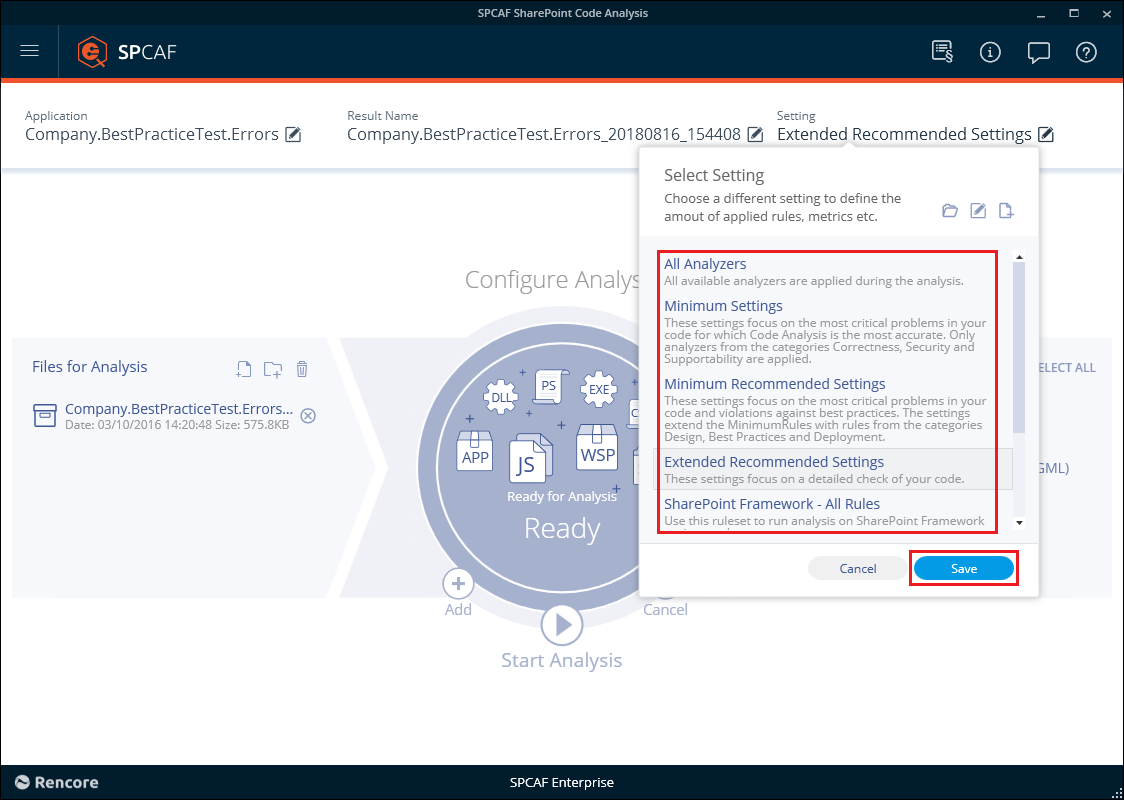Add folder icon in Files for Analysis
Image resolution: width=1124 pixels, height=800 pixels.
(272, 368)
